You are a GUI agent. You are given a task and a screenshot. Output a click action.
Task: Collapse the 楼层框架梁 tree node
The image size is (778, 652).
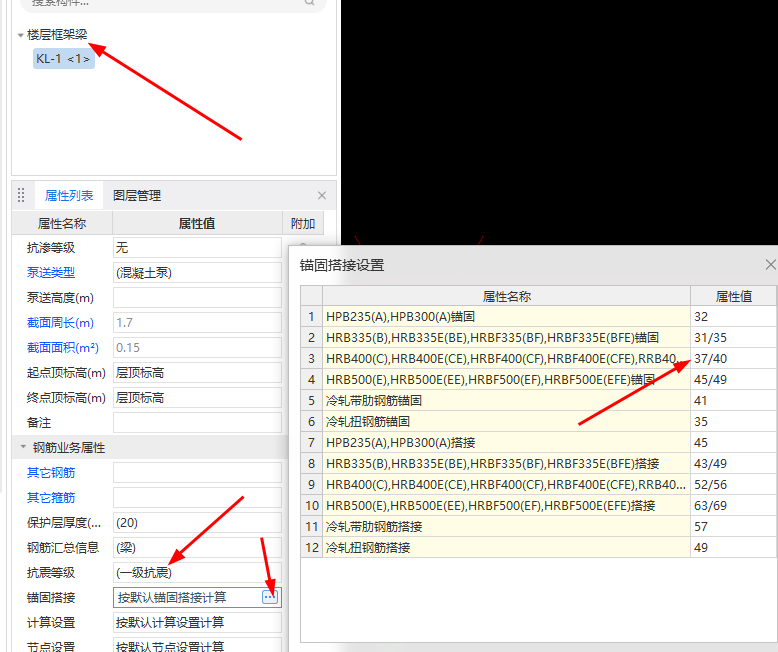pos(20,35)
